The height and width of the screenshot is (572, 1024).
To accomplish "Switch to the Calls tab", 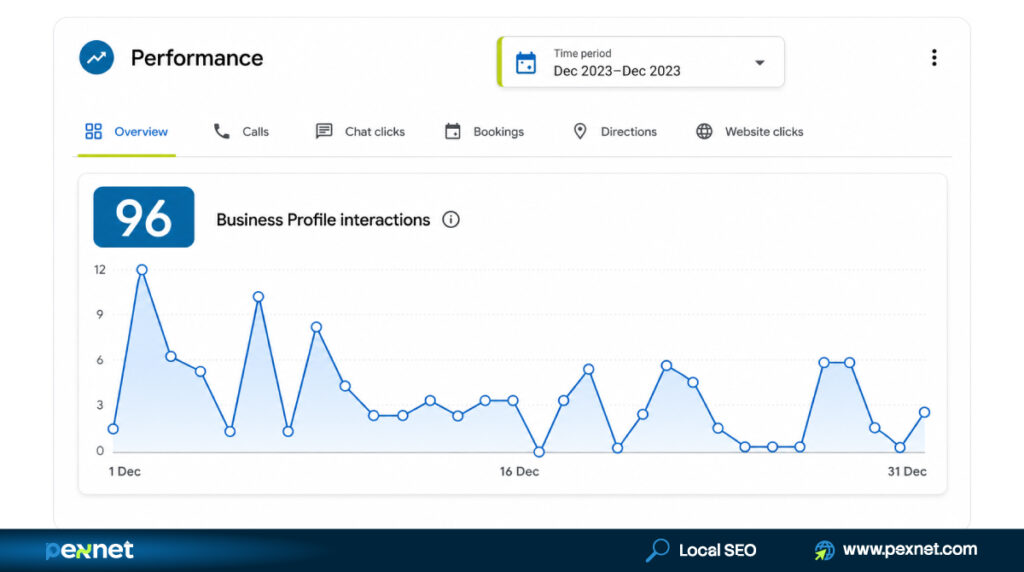I will click(x=241, y=132).
